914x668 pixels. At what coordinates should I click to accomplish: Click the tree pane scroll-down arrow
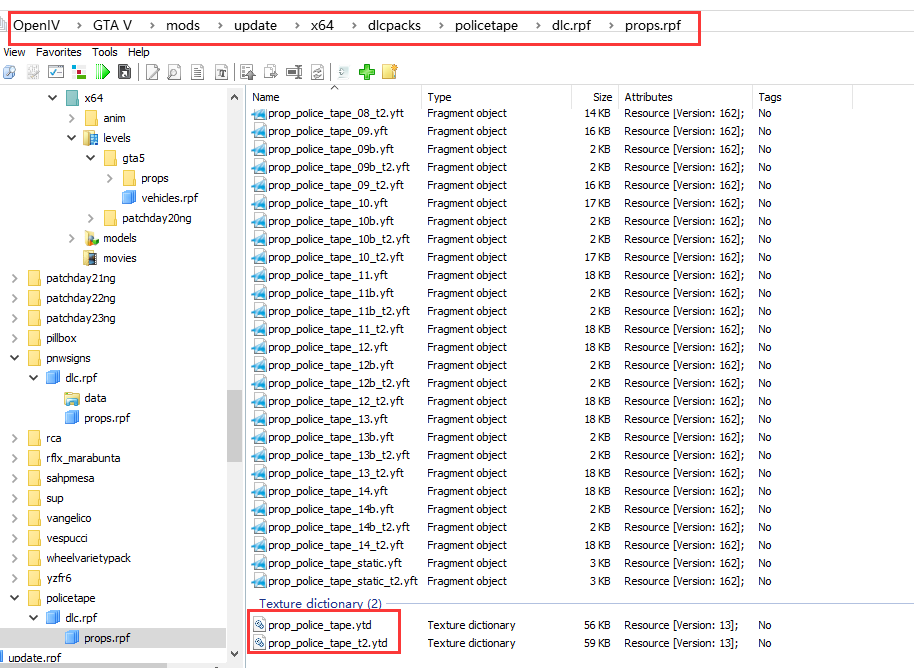[234, 654]
